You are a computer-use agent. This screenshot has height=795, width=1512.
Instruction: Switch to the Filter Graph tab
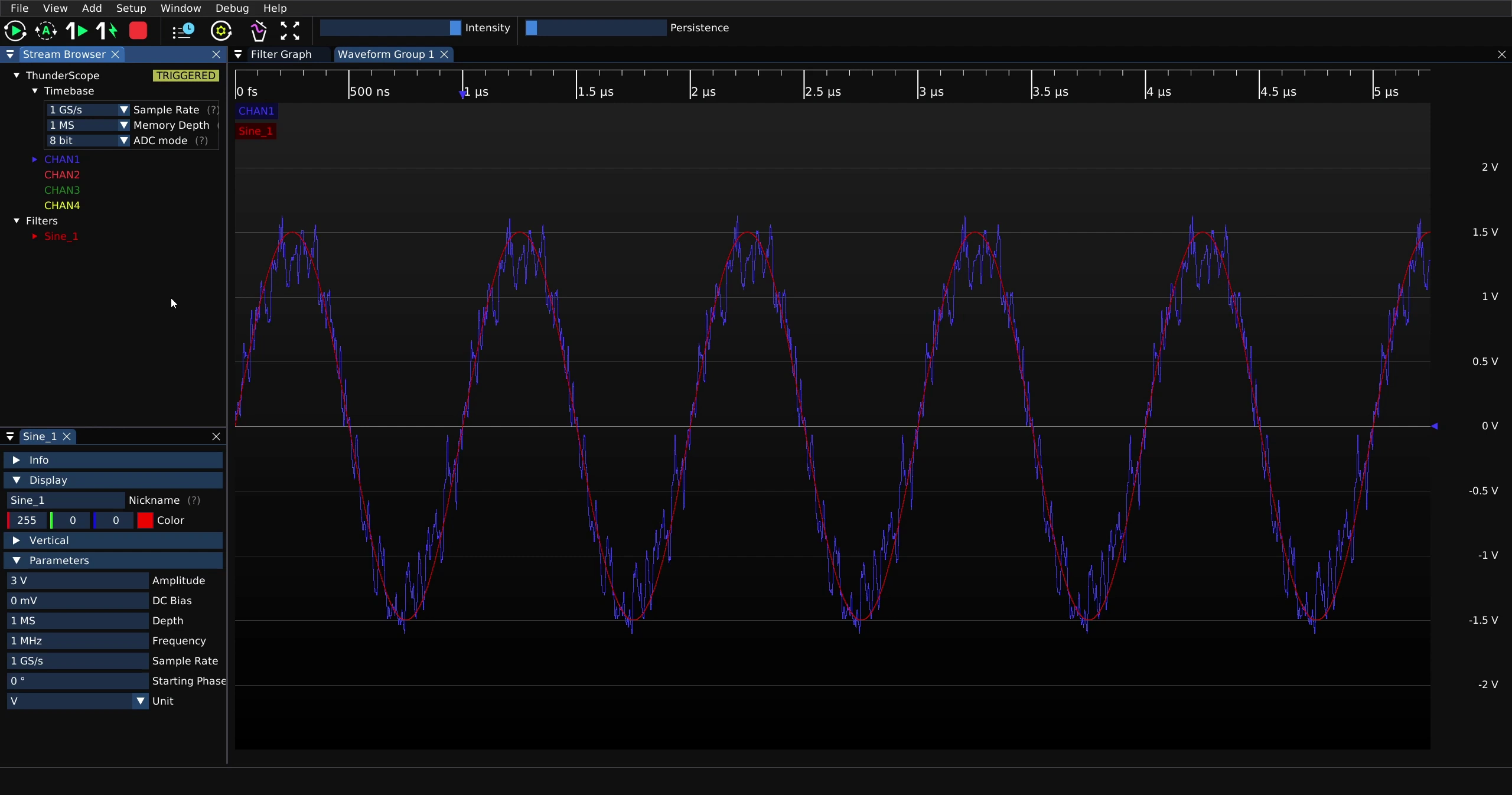281,54
